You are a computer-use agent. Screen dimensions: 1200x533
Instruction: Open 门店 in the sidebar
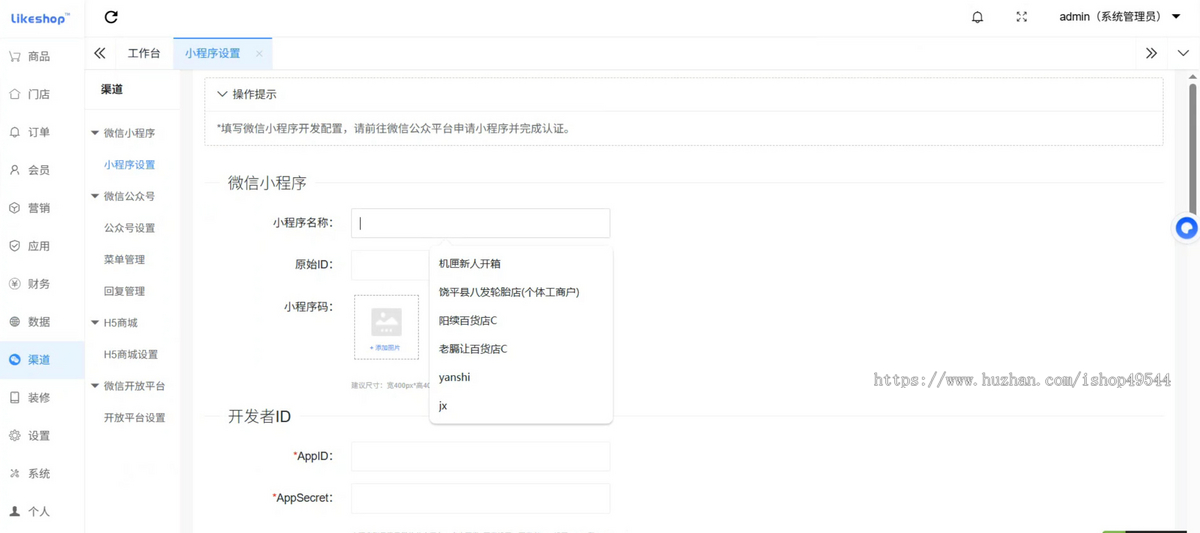click(x=42, y=94)
